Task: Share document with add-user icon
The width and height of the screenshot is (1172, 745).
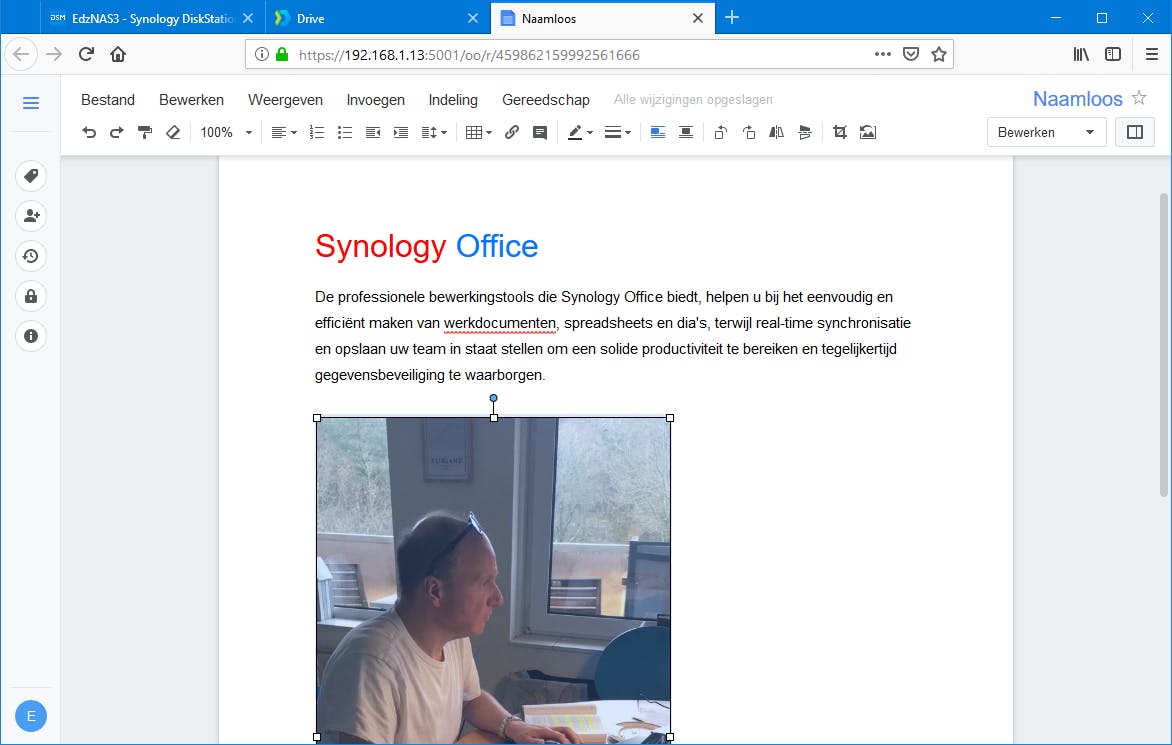Action: (x=31, y=216)
